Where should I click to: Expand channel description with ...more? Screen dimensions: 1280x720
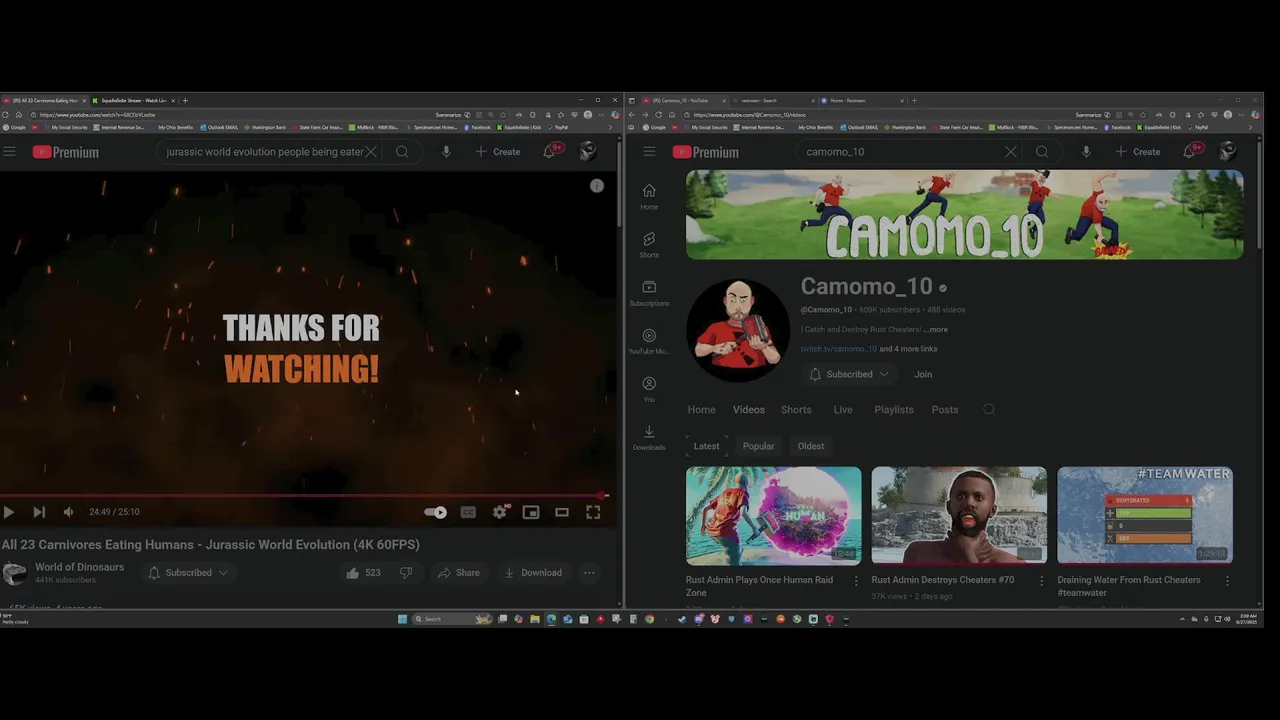[935, 329]
